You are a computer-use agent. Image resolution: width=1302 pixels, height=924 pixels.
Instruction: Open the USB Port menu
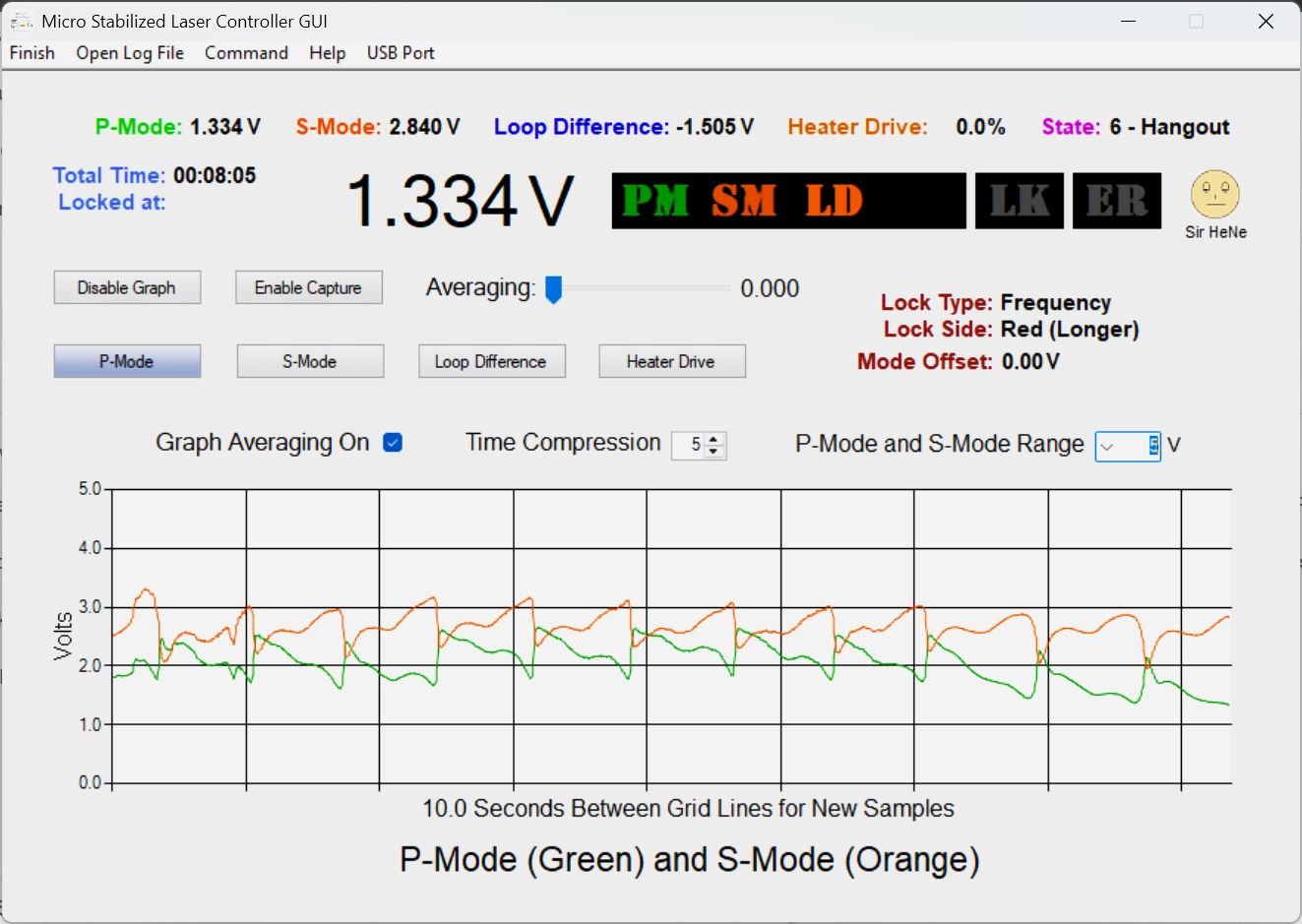[401, 53]
